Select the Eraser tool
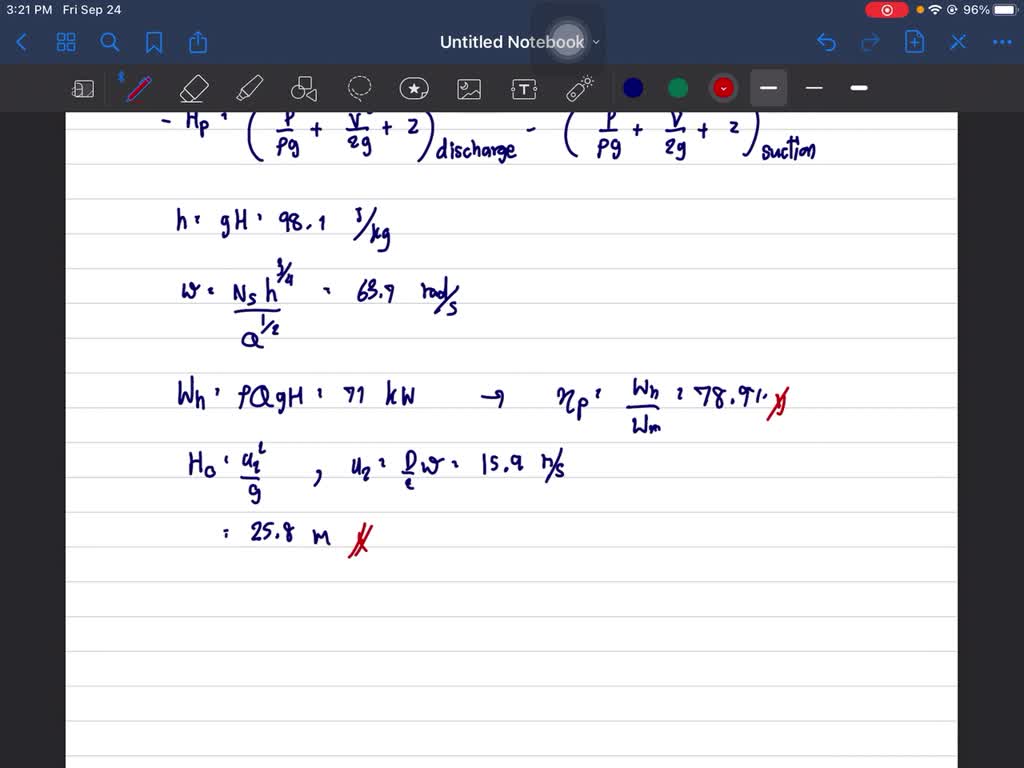This screenshot has height=768, width=1024. click(194, 88)
